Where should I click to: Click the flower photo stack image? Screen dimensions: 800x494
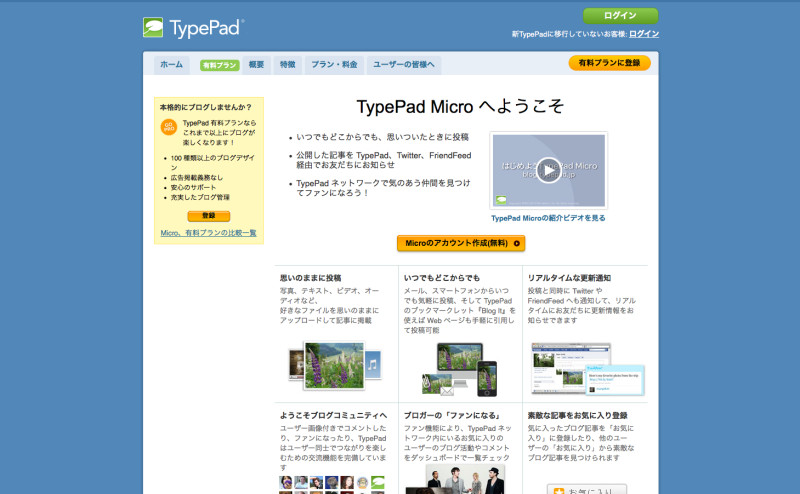334,366
